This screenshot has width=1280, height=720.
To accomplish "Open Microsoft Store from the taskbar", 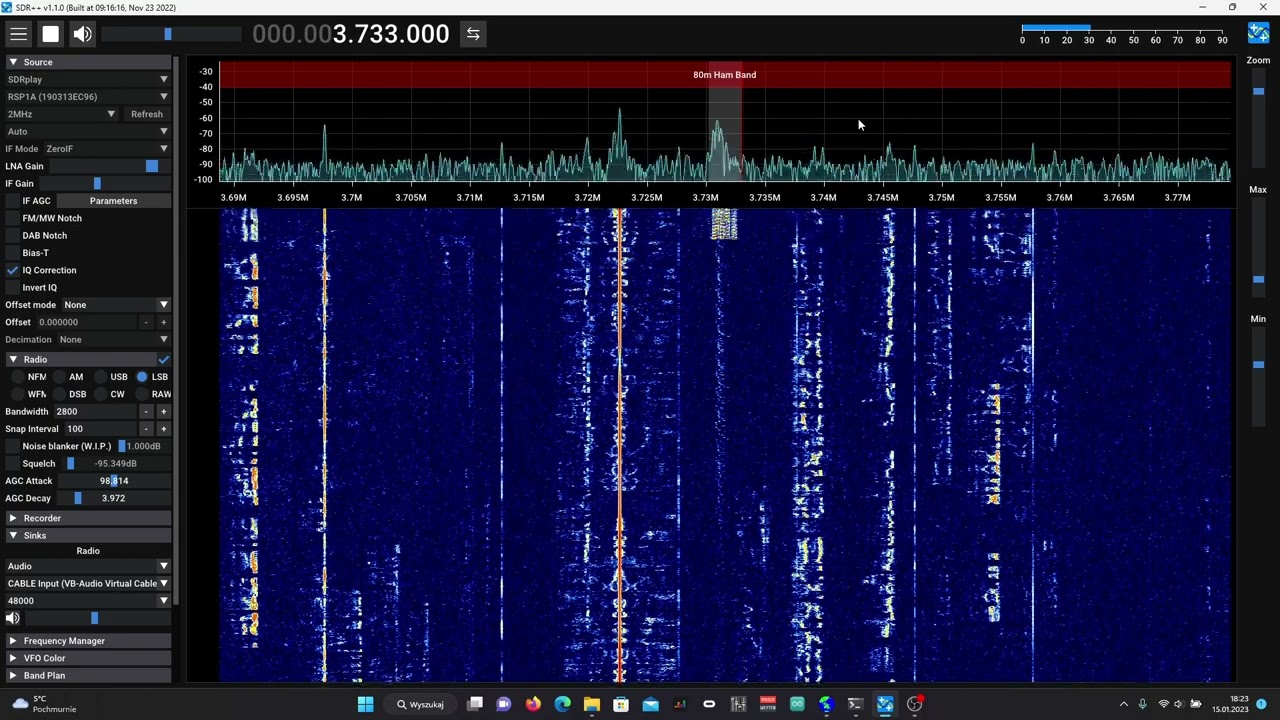I will pyautogui.click(x=621, y=704).
